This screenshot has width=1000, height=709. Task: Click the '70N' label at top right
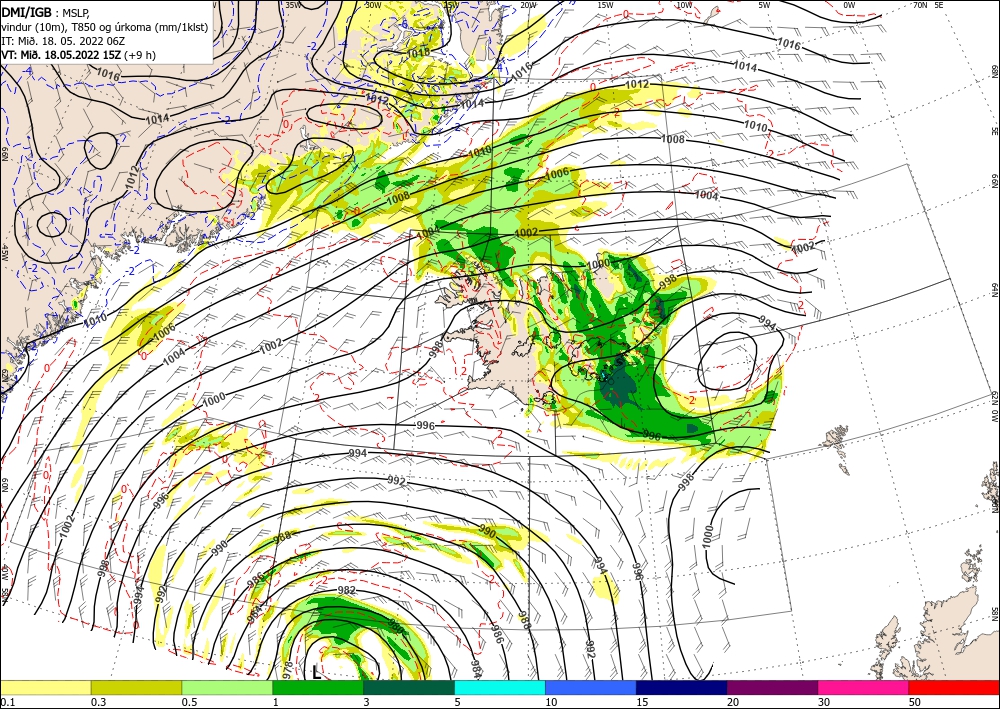pyautogui.click(x=920, y=5)
